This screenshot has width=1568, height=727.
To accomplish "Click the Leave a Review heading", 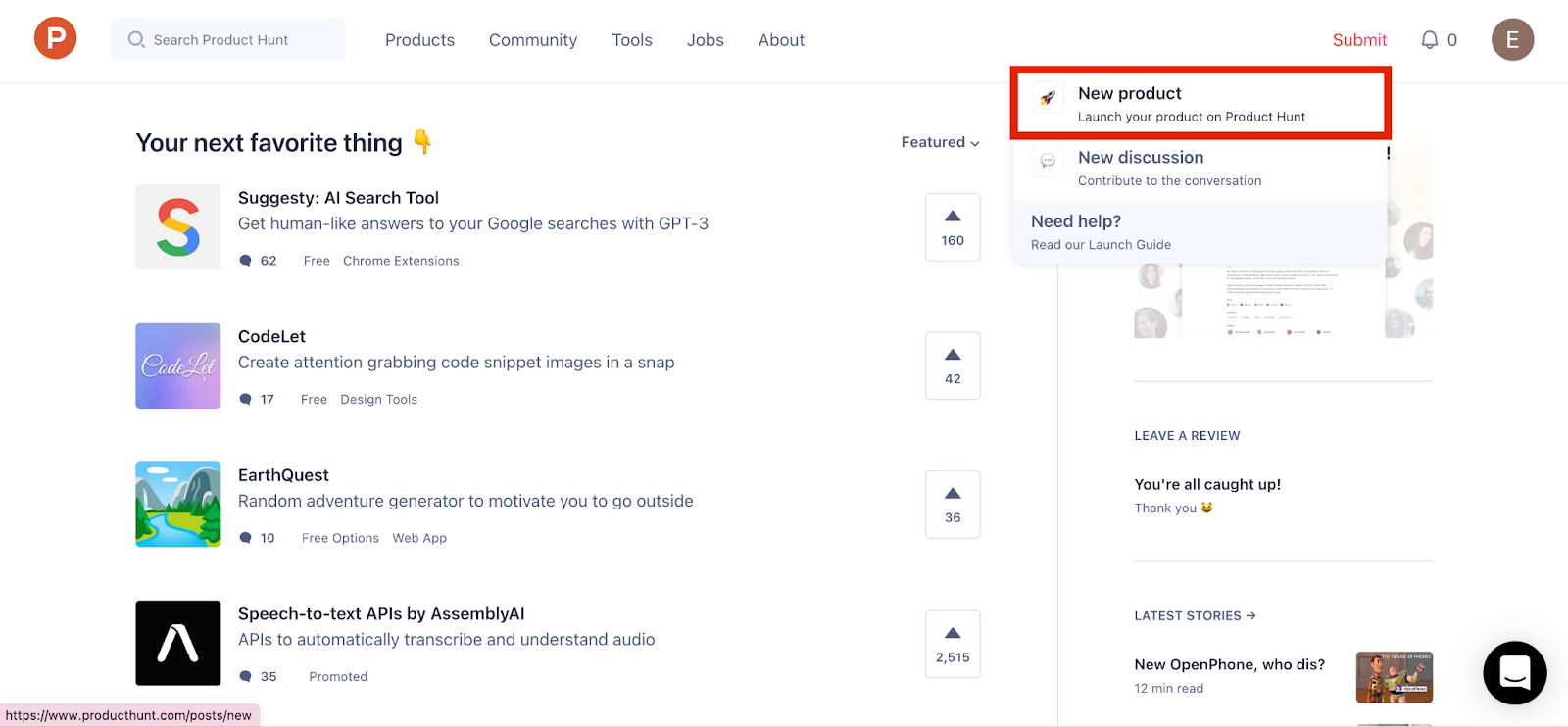I will coord(1187,436).
